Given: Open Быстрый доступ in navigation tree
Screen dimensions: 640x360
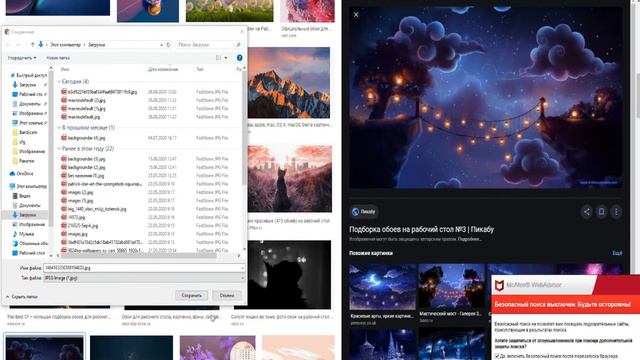Looking at the screenshot, I should 31,75.
